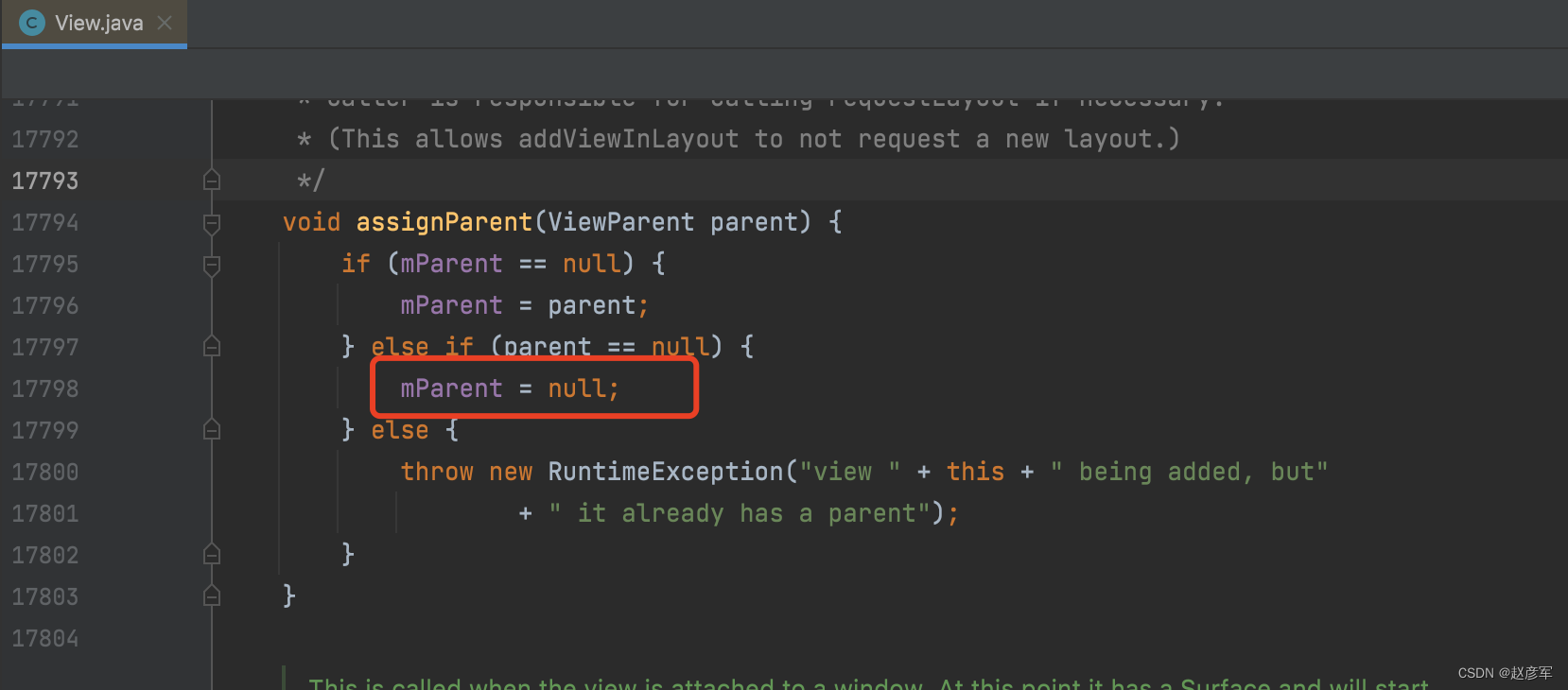Click line number 17802 in the gutter
This screenshot has height=690, width=1568.
coord(45,555)
